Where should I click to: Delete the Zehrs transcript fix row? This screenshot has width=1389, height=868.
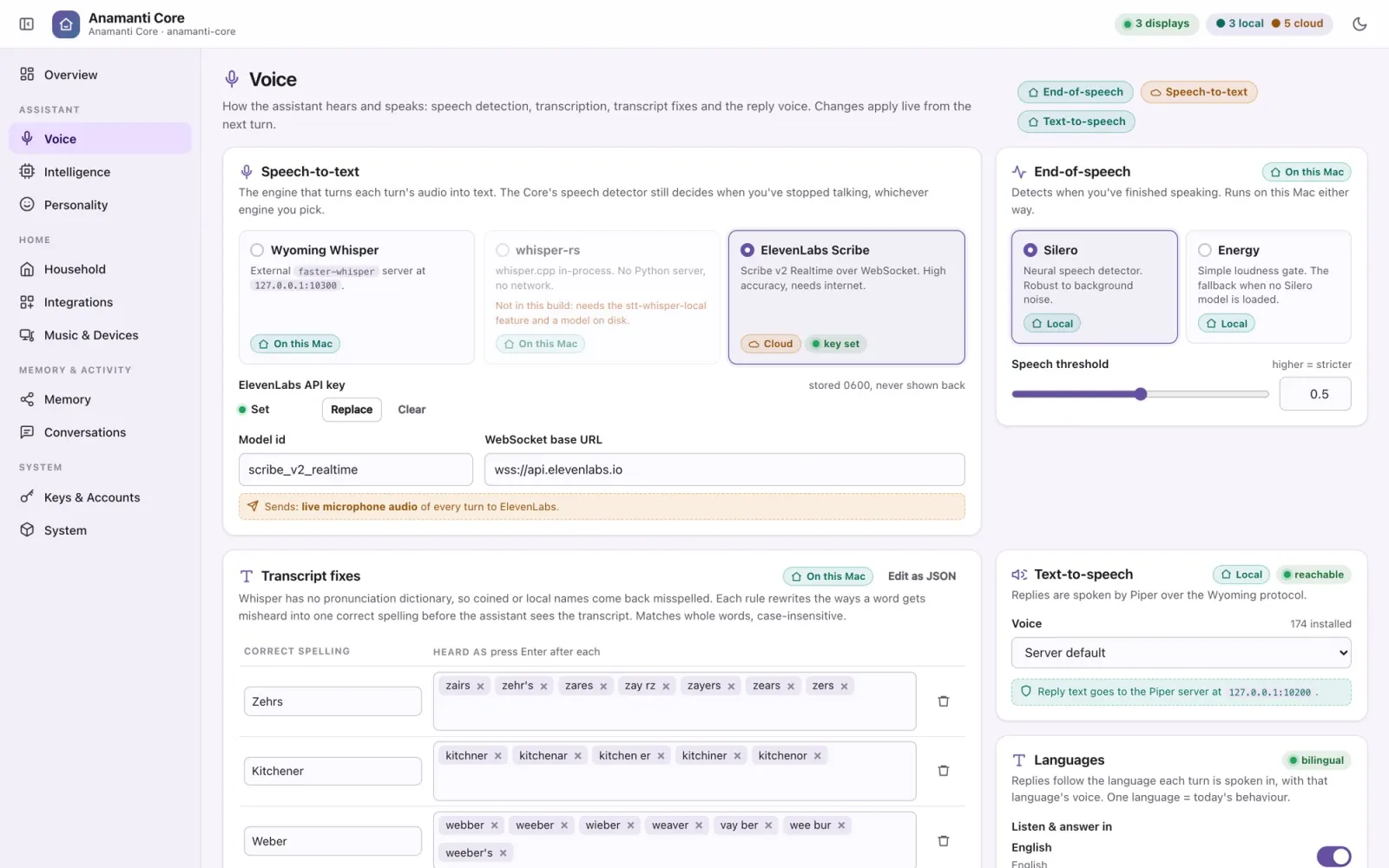coord(944,701)
